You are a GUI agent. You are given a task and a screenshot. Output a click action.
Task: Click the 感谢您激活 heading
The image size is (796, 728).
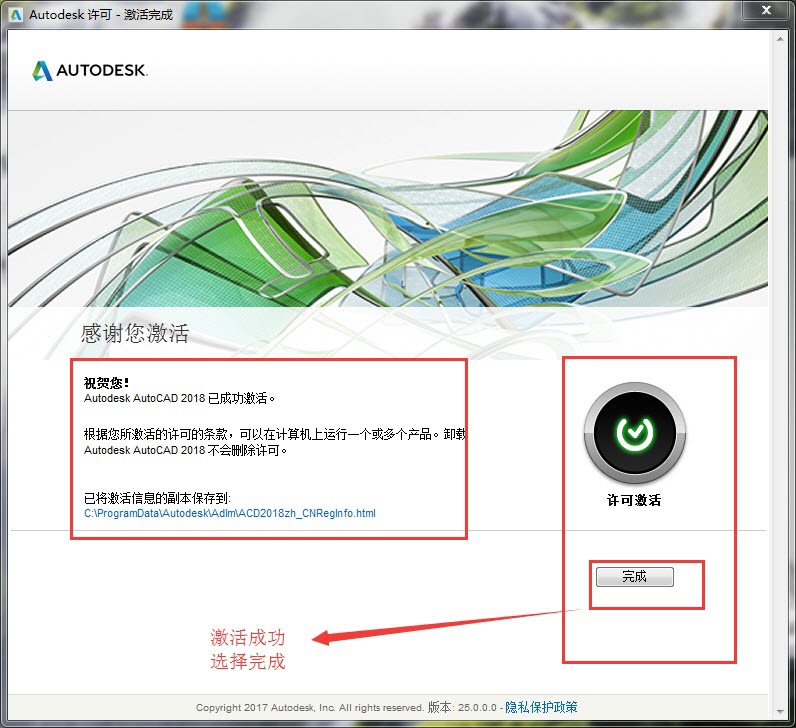point(134,333)
